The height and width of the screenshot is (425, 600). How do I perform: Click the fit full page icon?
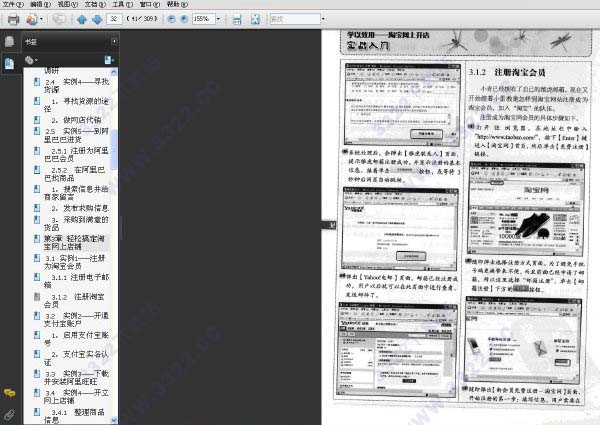tap(255, 19)
